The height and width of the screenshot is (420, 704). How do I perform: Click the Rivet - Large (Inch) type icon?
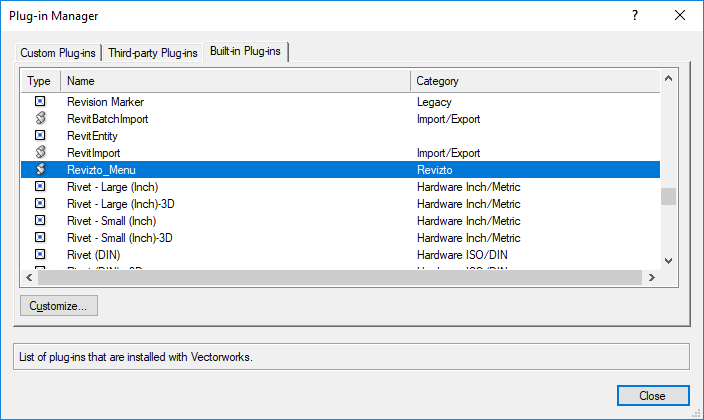coord(40,187)
